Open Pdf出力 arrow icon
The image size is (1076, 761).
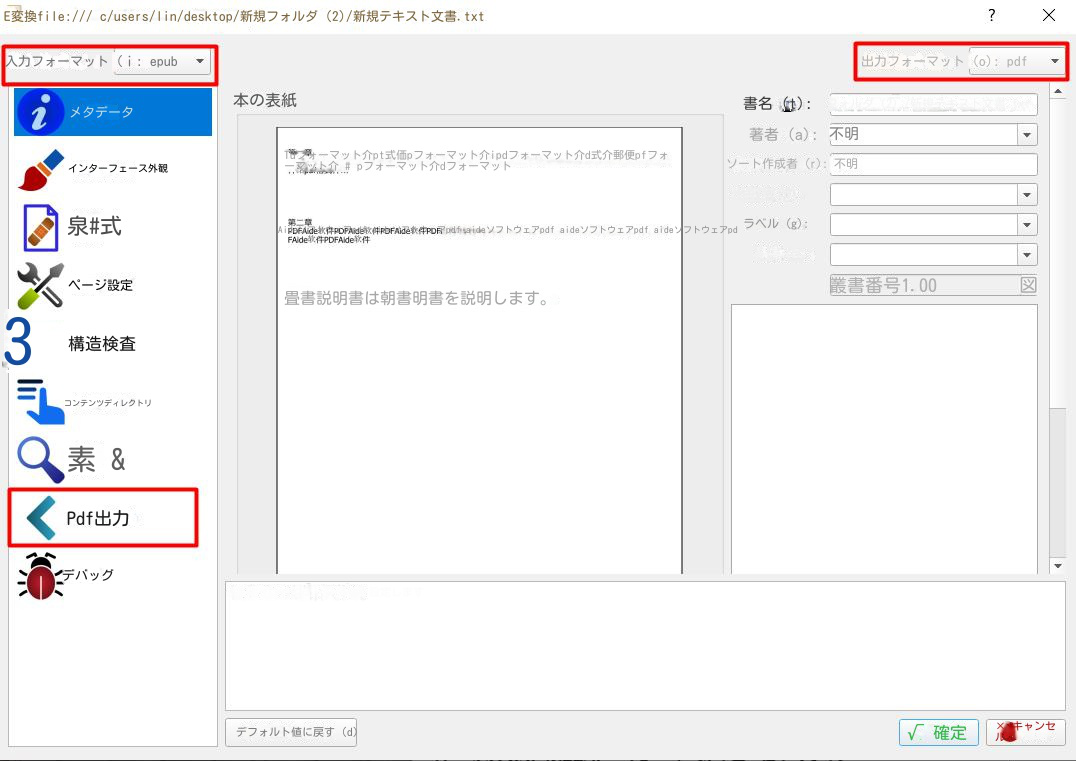40,518
